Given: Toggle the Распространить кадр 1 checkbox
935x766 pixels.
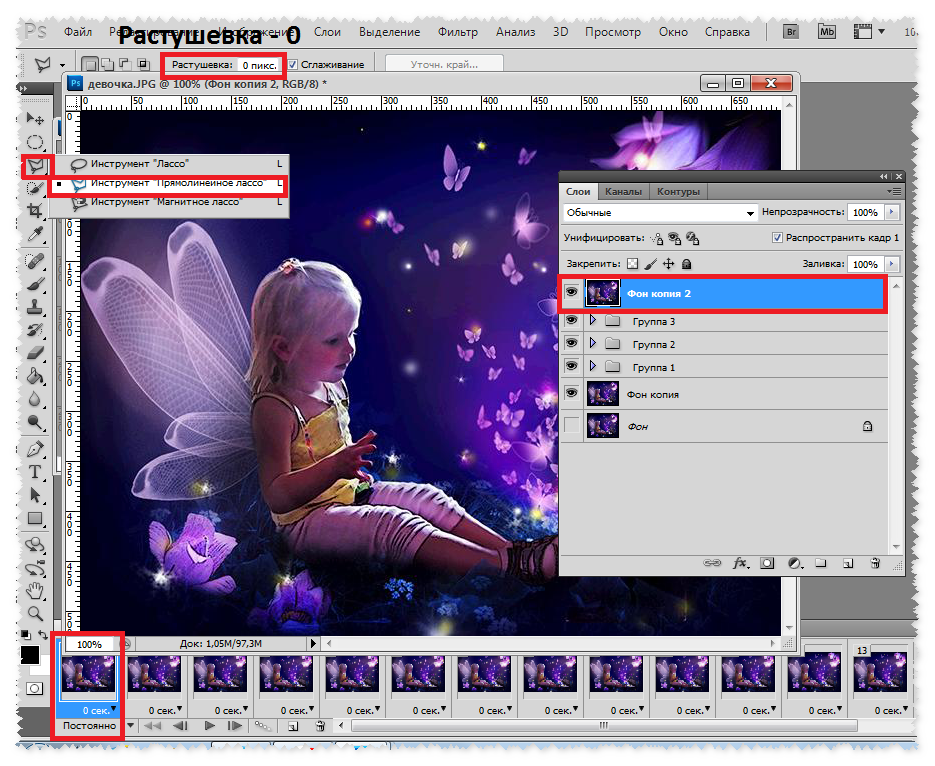Looking at the screenshot, I should click(777, 237).
